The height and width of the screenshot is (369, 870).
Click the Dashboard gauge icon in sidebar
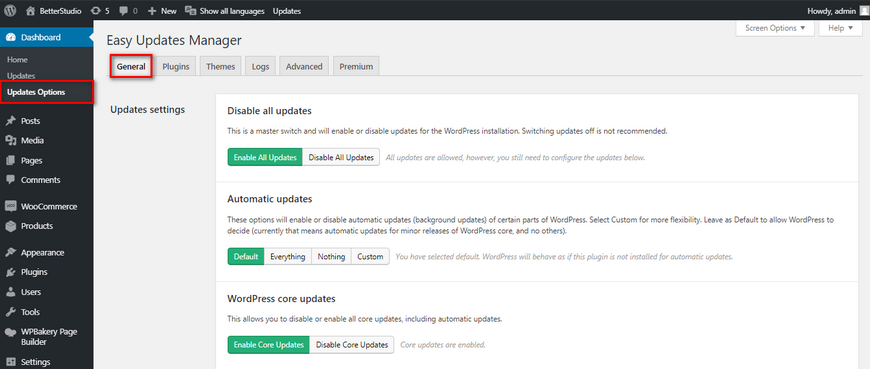[x=11, y=37]
